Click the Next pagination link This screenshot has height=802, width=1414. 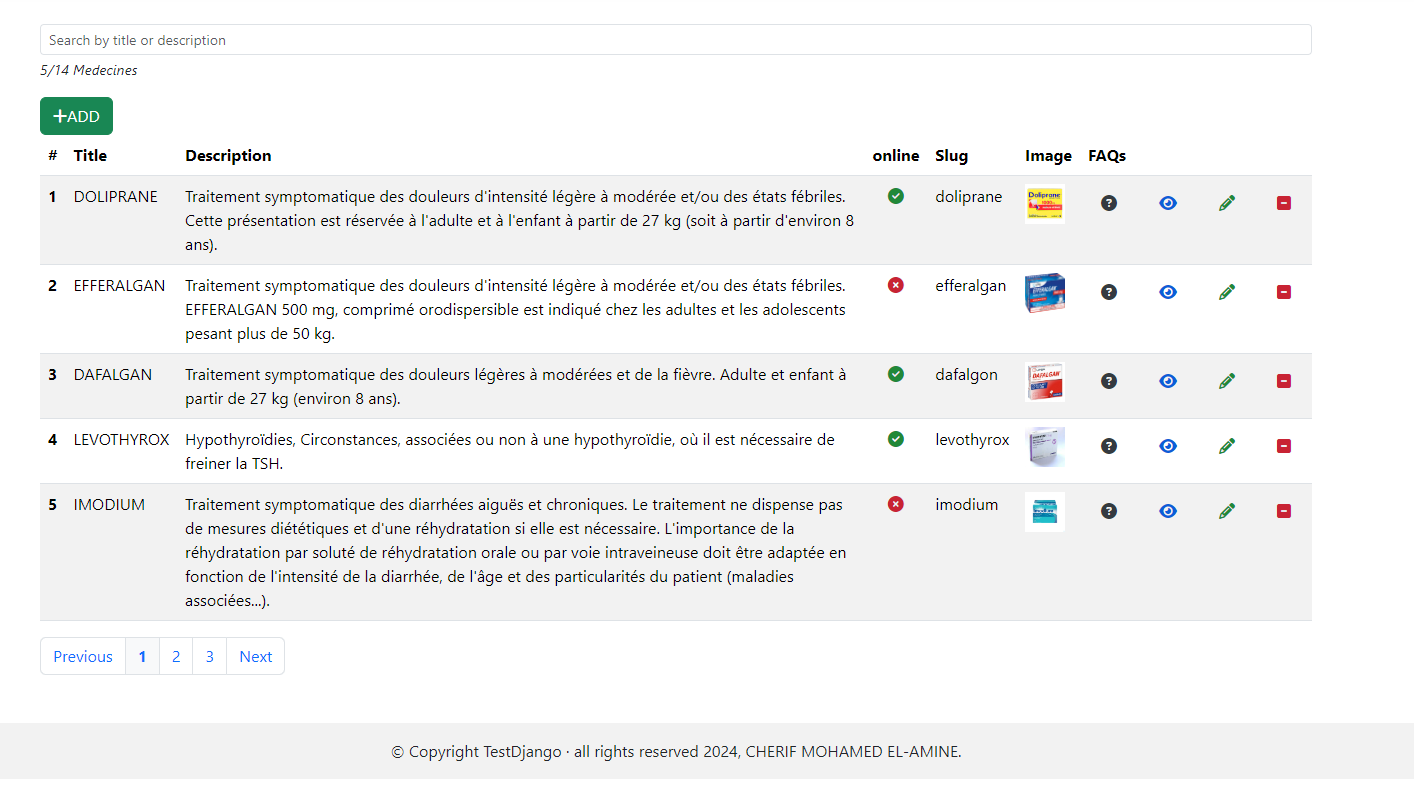255,656
